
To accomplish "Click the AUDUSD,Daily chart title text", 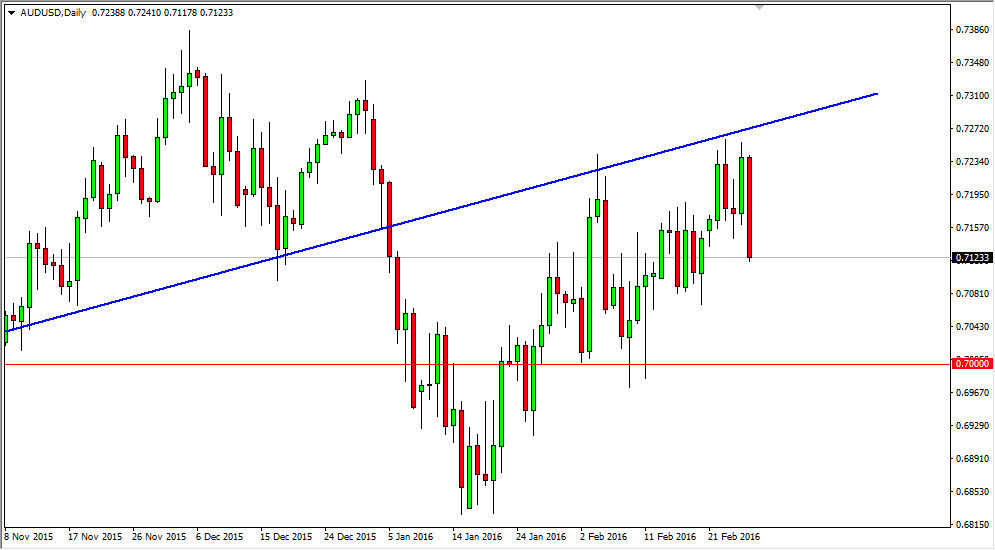I will click(53, 13).
